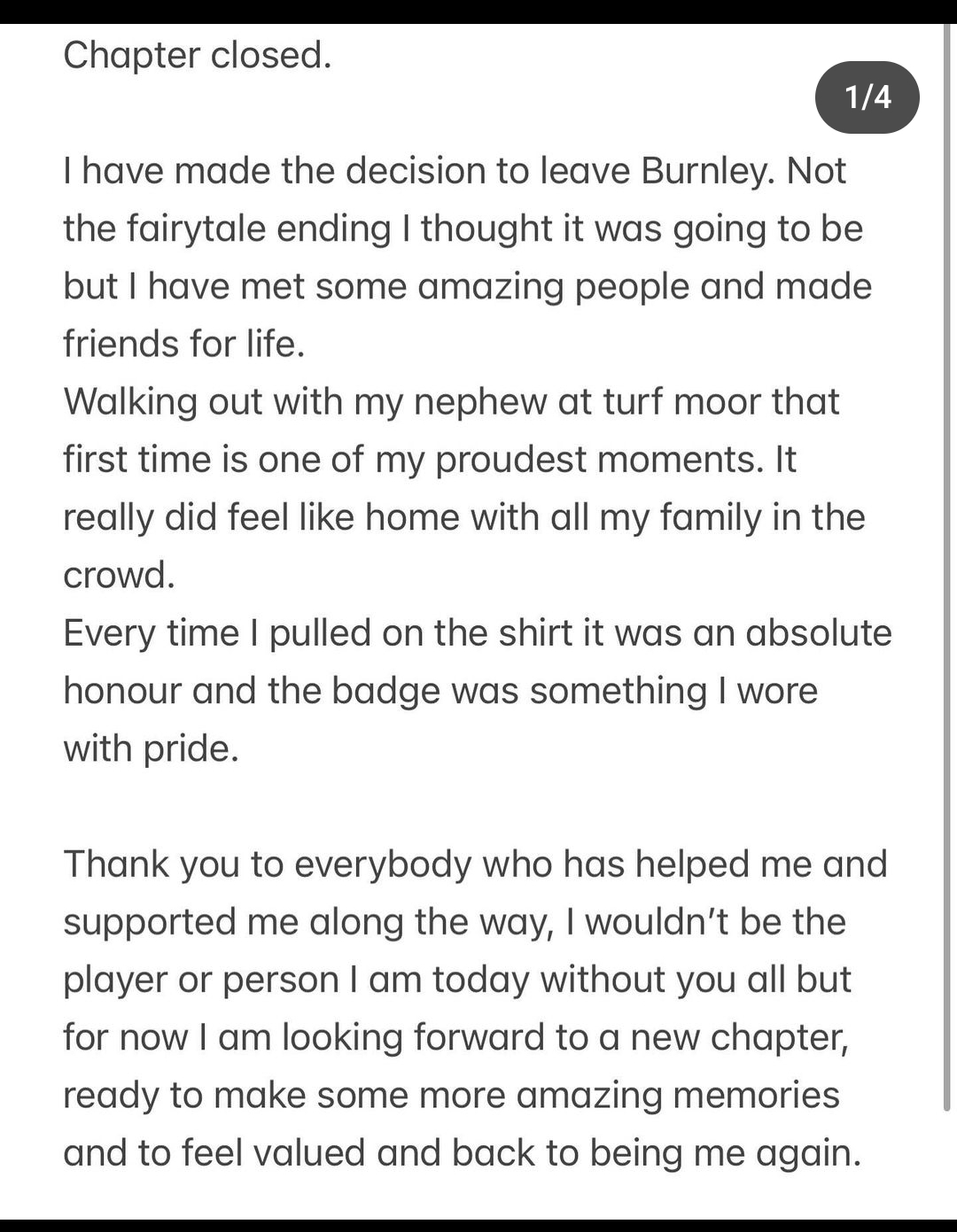Click the line starting "really did feel like home"
957x1232 pixels.
463,517
